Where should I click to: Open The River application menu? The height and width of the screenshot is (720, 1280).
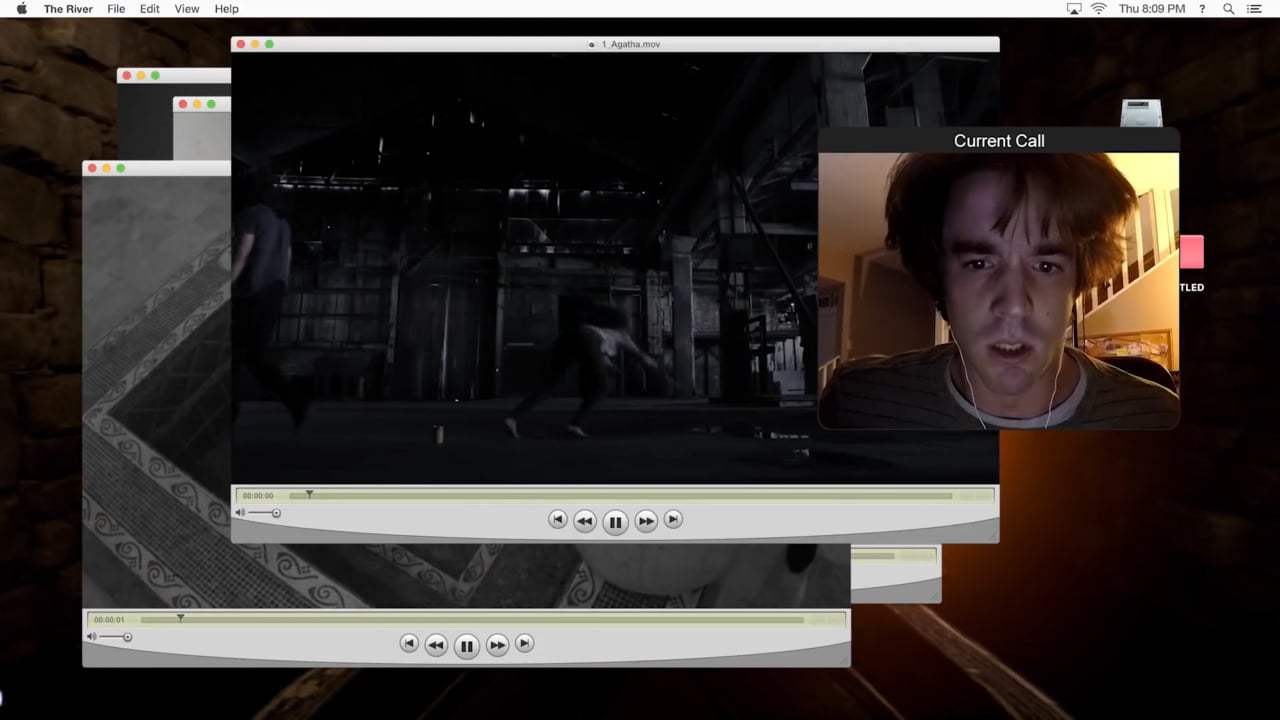click(x=68, y=9)
